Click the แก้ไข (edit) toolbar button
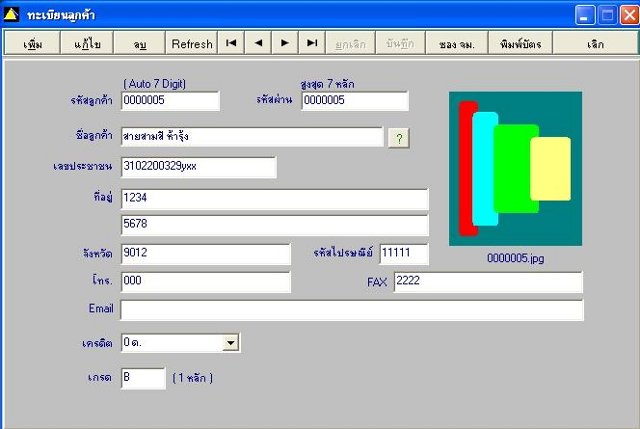This screenshot has height=429, width=640. (x=87, y=43)
